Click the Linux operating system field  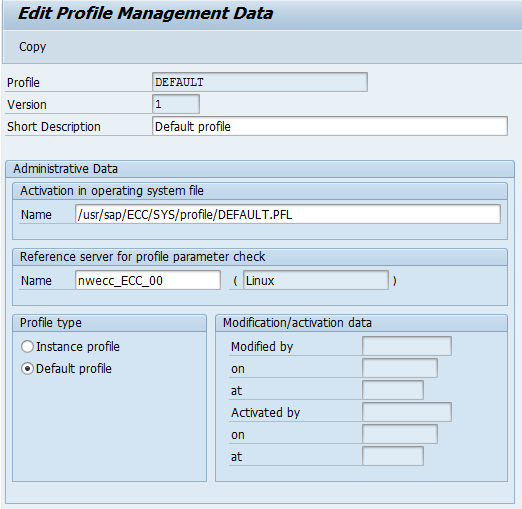316,280
